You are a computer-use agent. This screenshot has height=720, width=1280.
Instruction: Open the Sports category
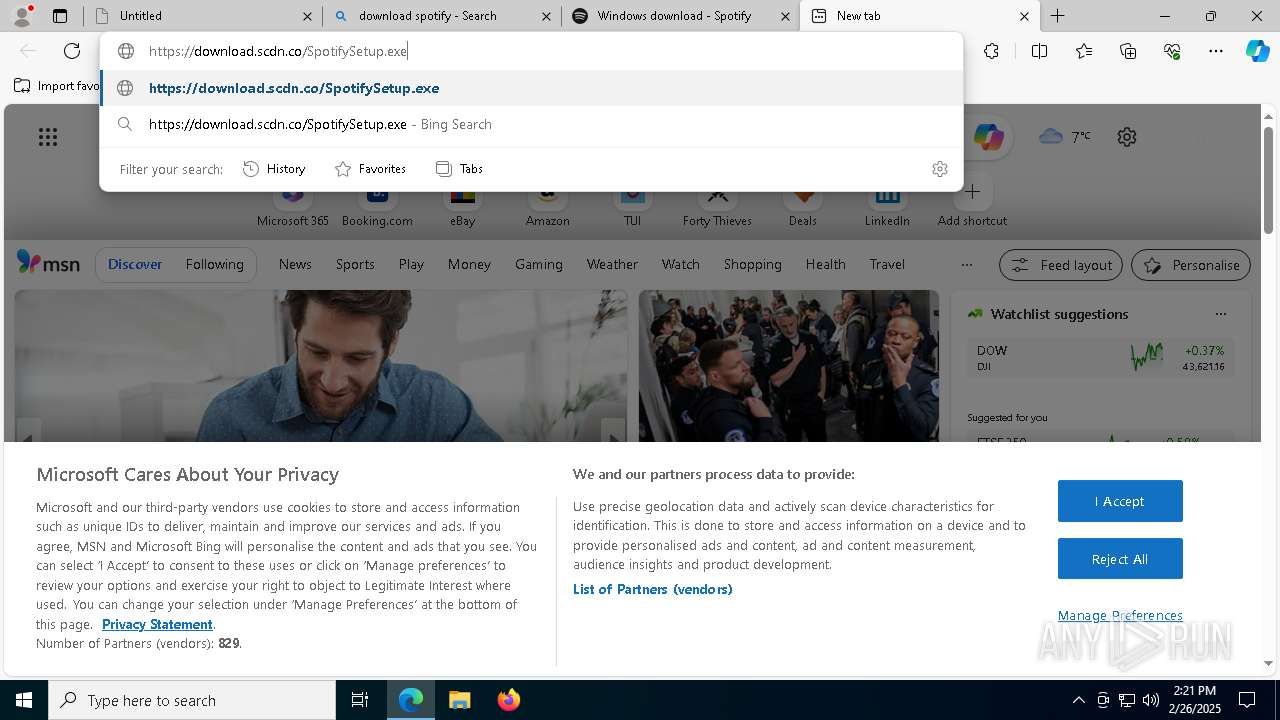[355, 265]
